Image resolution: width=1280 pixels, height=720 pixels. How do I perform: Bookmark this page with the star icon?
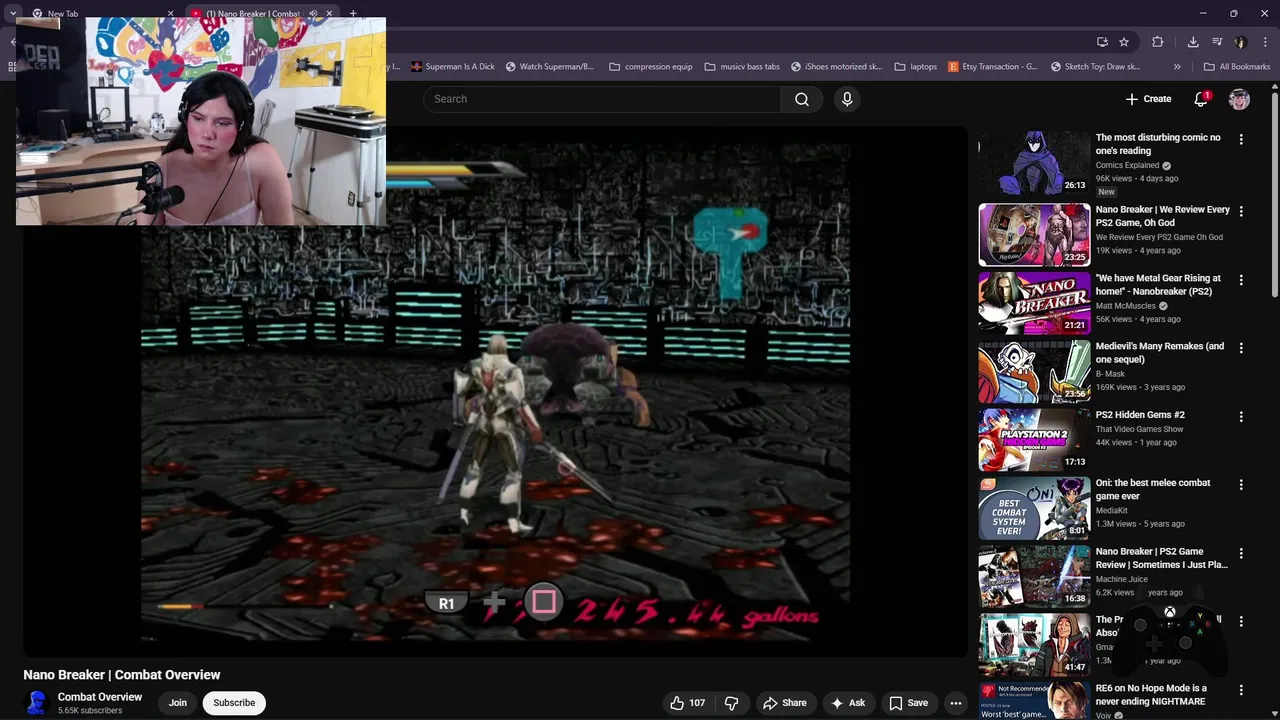click(x=1124, y=42)
